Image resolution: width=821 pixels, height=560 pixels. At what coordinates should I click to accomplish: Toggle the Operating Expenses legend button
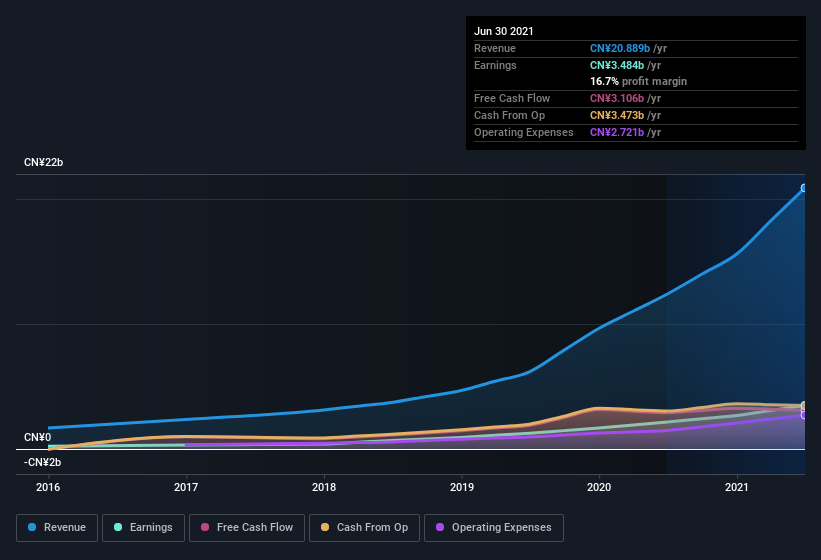pos(494,528)
